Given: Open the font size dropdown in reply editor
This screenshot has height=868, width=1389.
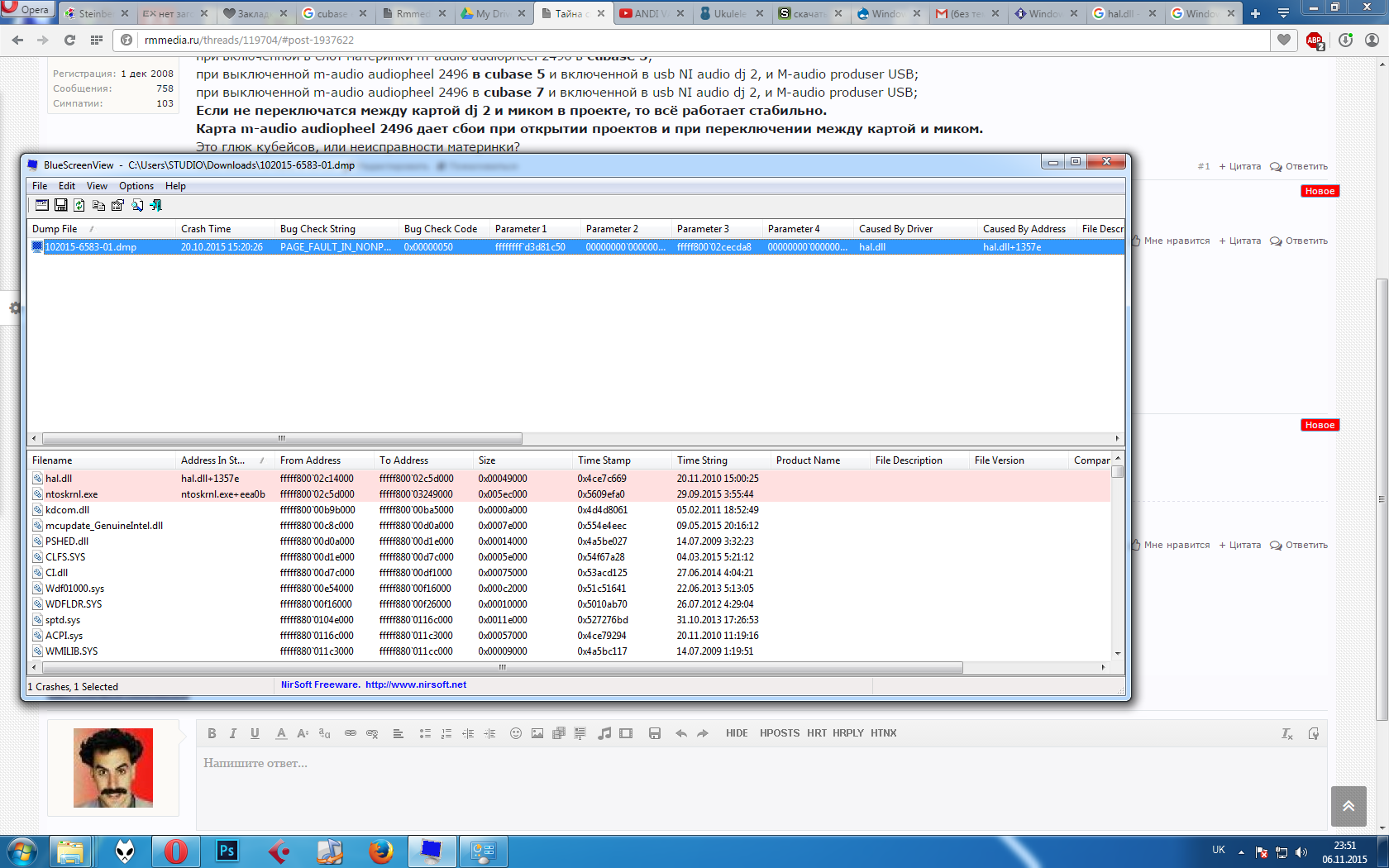Looking at the screenshot, I should [303, 733].
